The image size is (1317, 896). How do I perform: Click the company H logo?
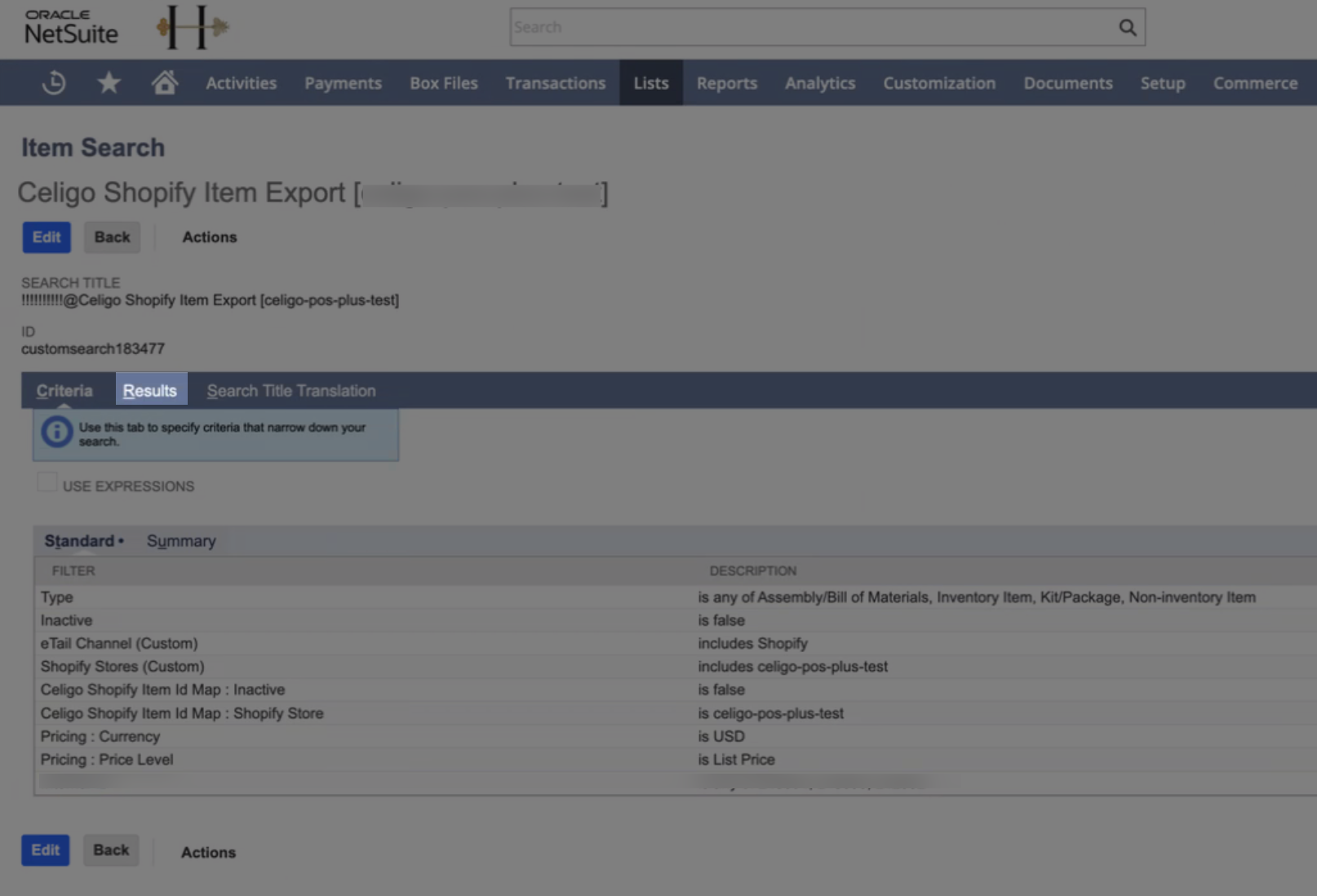(193, 27)
